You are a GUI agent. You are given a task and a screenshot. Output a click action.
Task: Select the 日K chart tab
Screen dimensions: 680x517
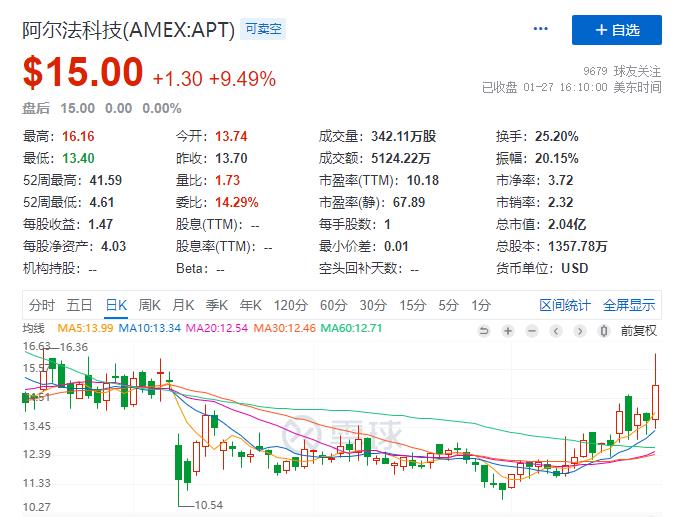click(116, 305)
